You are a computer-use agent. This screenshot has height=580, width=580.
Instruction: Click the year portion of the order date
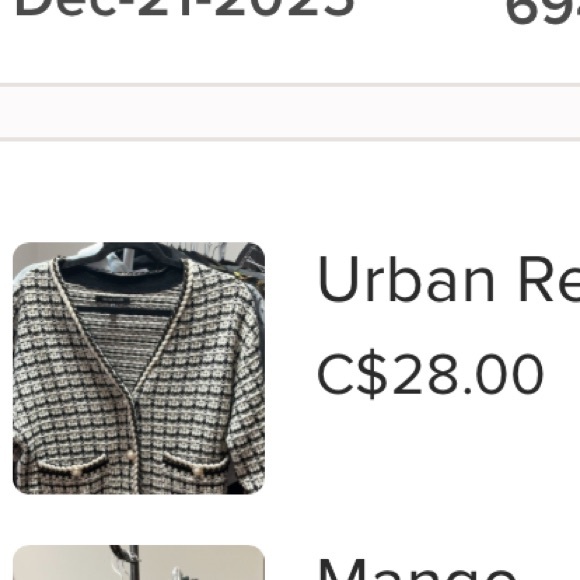(285, 7)
